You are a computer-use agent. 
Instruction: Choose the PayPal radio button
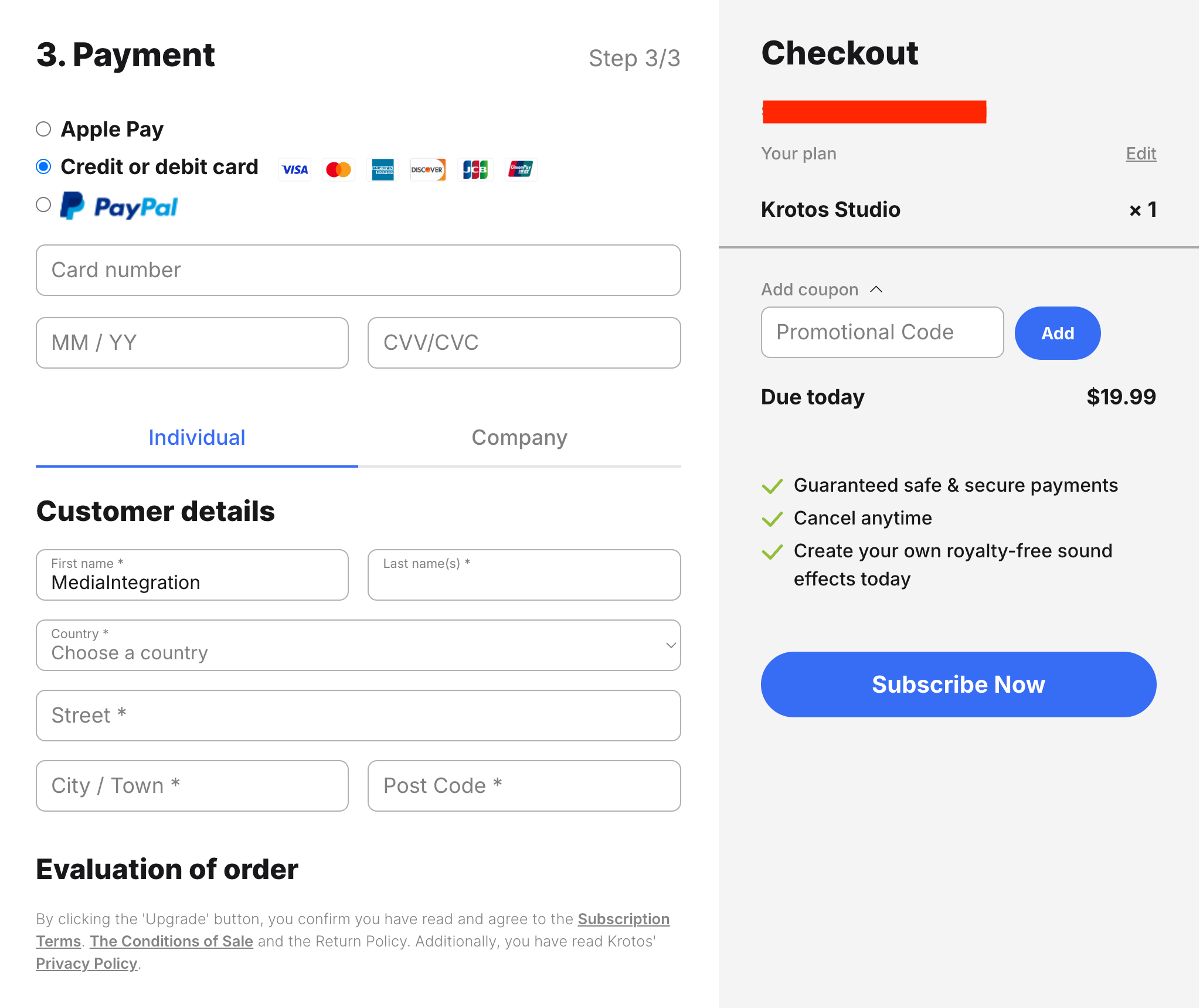(43, 205)
